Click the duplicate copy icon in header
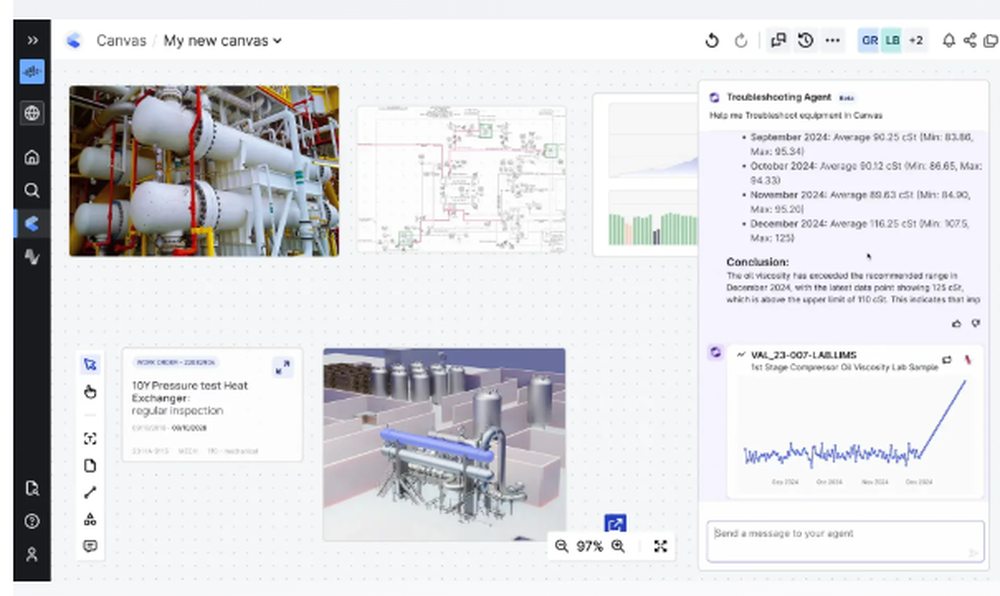The image size is (1000, 596). (x=990, y=41)
